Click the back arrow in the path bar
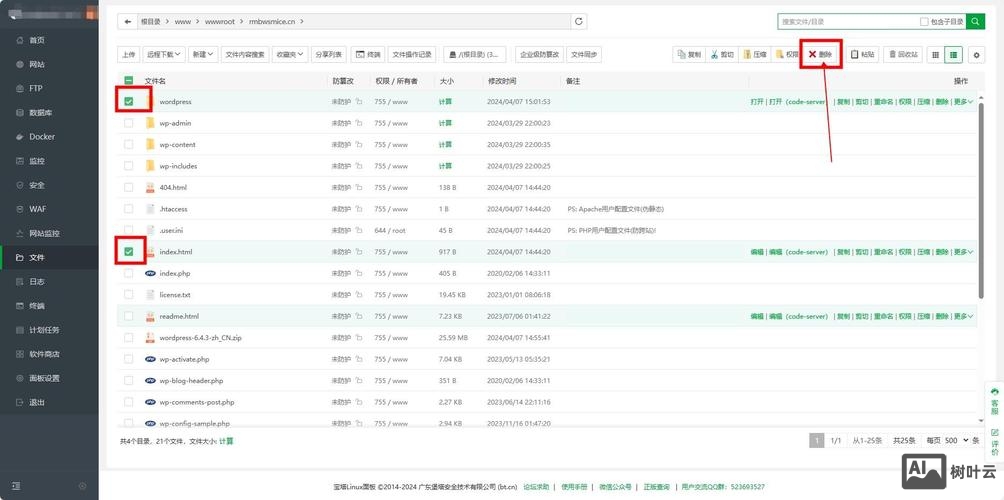The height and width of the screenshot is (500, 1004). coord(127,21)
